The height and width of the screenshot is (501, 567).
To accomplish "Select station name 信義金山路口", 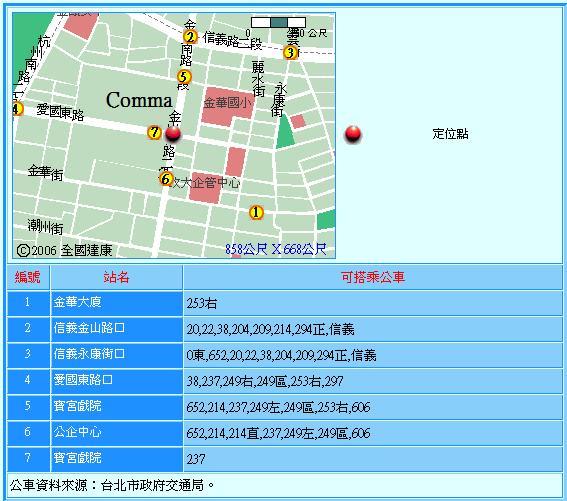I will [89, 328].
